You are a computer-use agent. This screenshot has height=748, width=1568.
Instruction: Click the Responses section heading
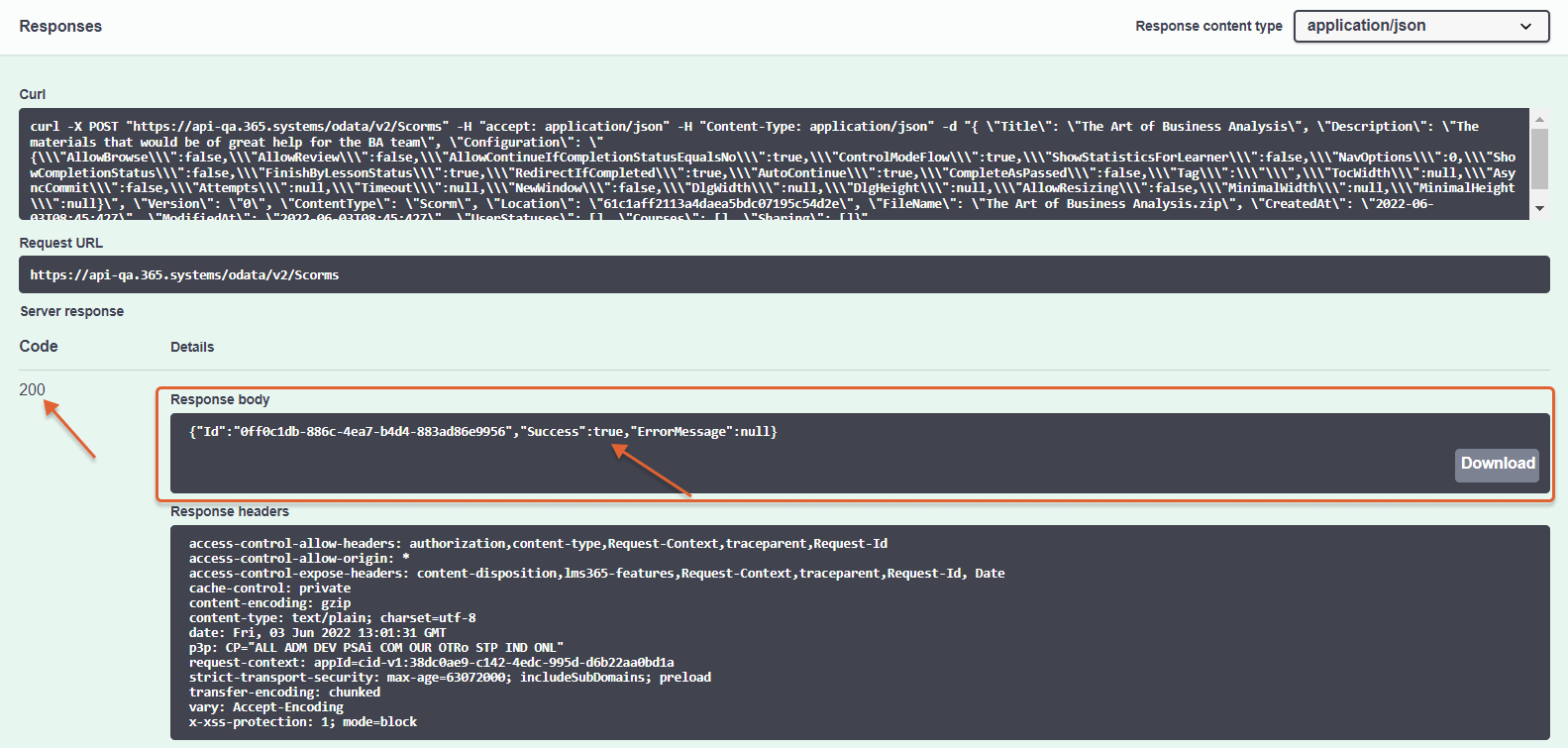[60, 27]
